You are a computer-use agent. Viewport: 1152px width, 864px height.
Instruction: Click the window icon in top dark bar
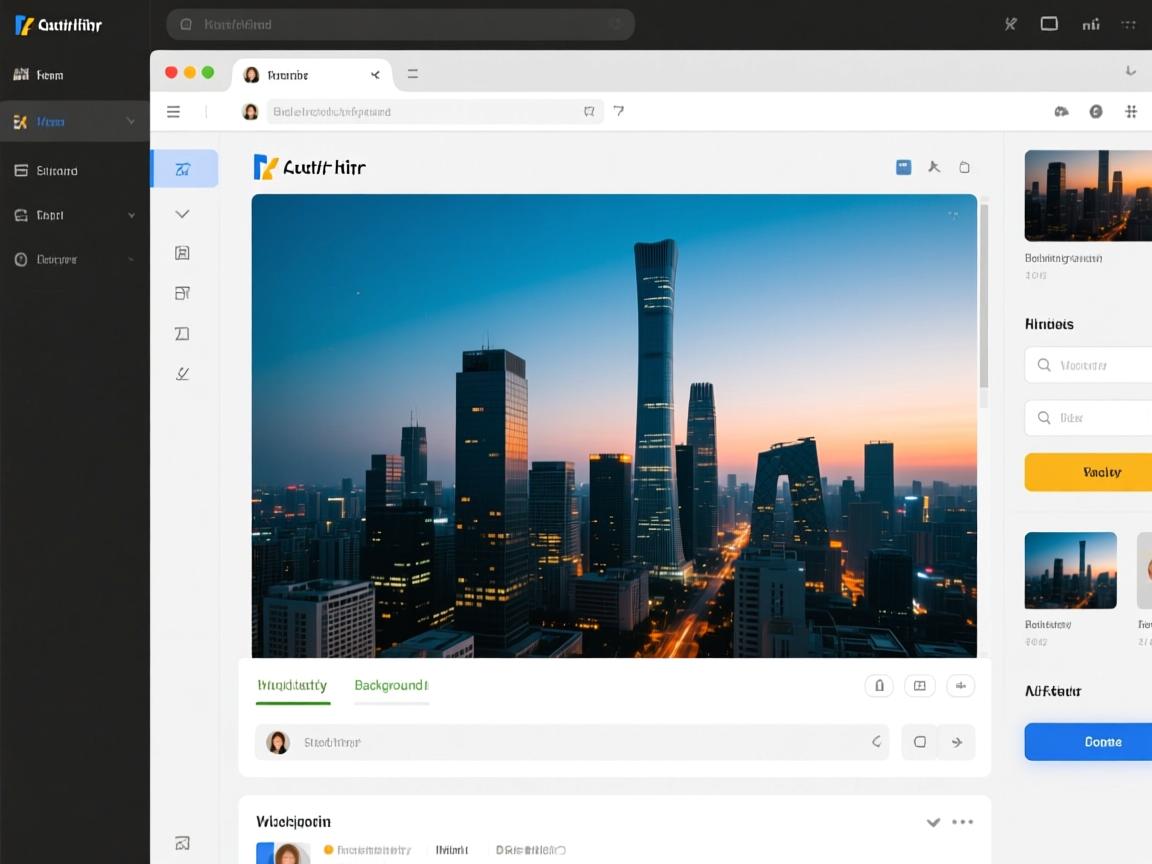(1049, 24)
